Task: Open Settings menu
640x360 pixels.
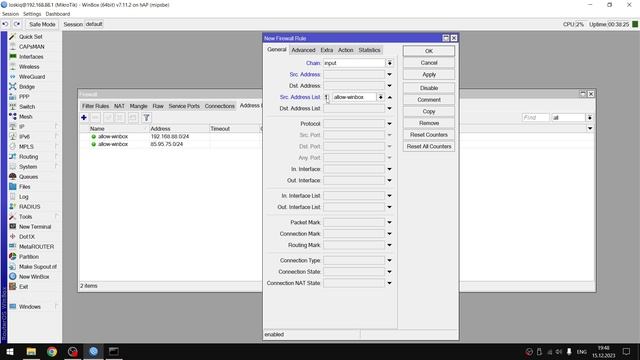Action: 32,14
